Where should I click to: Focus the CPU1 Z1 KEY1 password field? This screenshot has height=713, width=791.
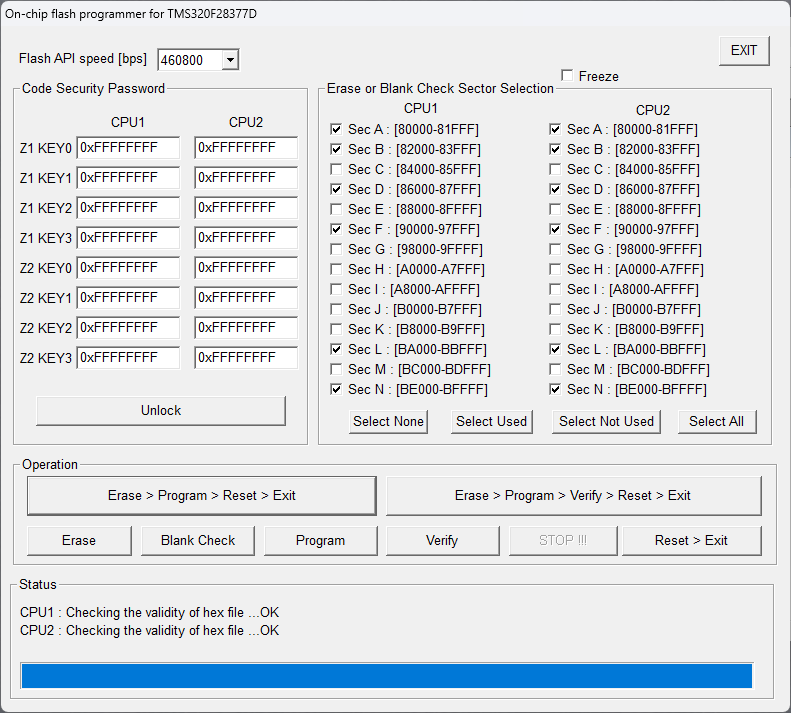click(x=128, y=178)
